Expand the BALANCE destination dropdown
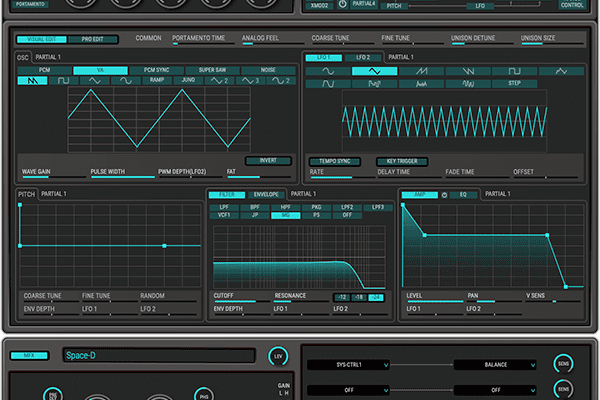This screenshot has width=600, height=400. click(x=495, y=365)
